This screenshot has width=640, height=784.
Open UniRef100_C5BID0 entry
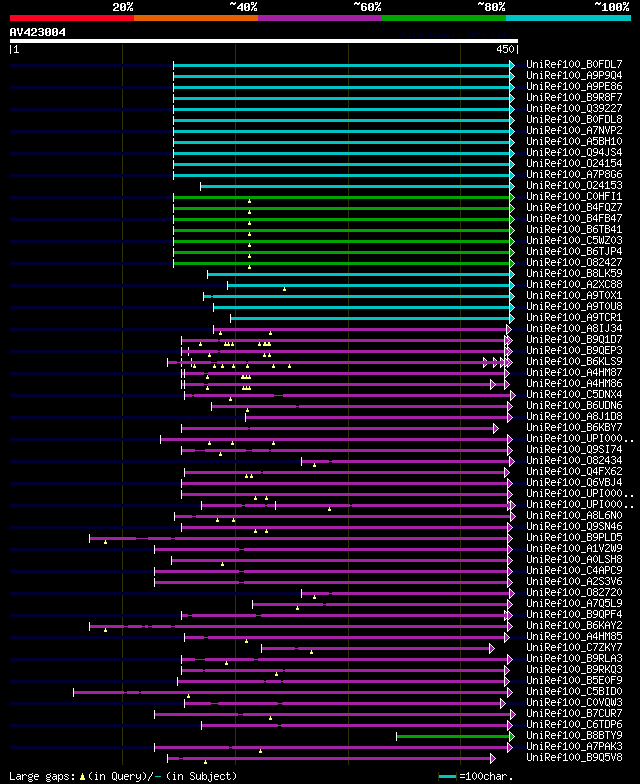pyautogui.click(x=574, y=692)
